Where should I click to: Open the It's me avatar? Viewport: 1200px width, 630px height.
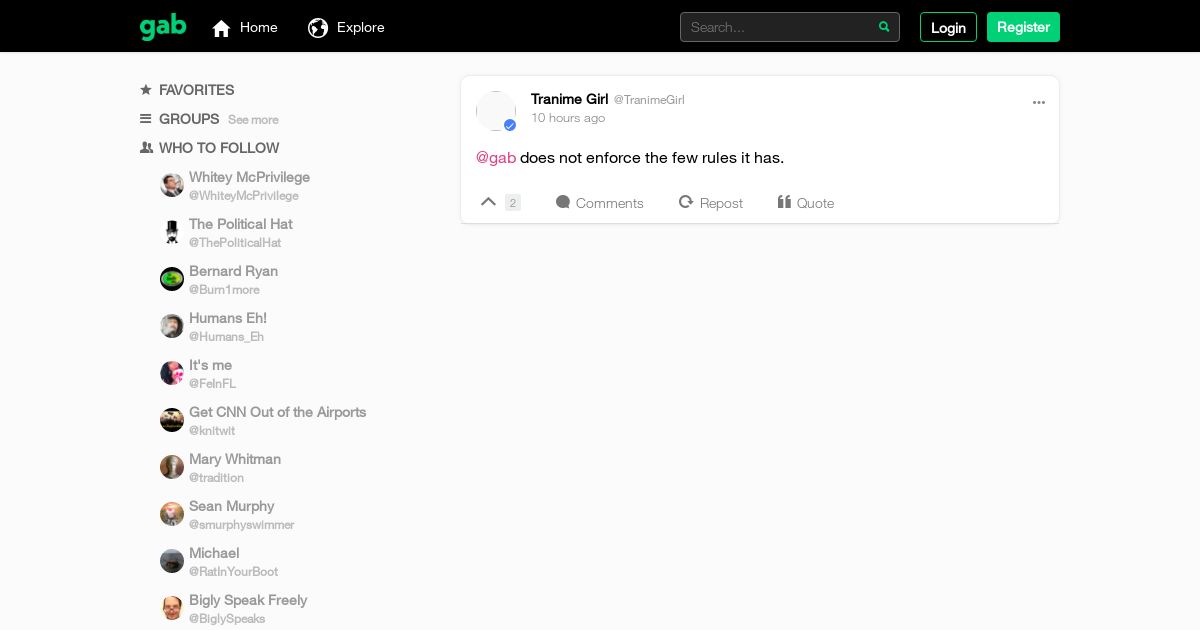pos(172,373)
